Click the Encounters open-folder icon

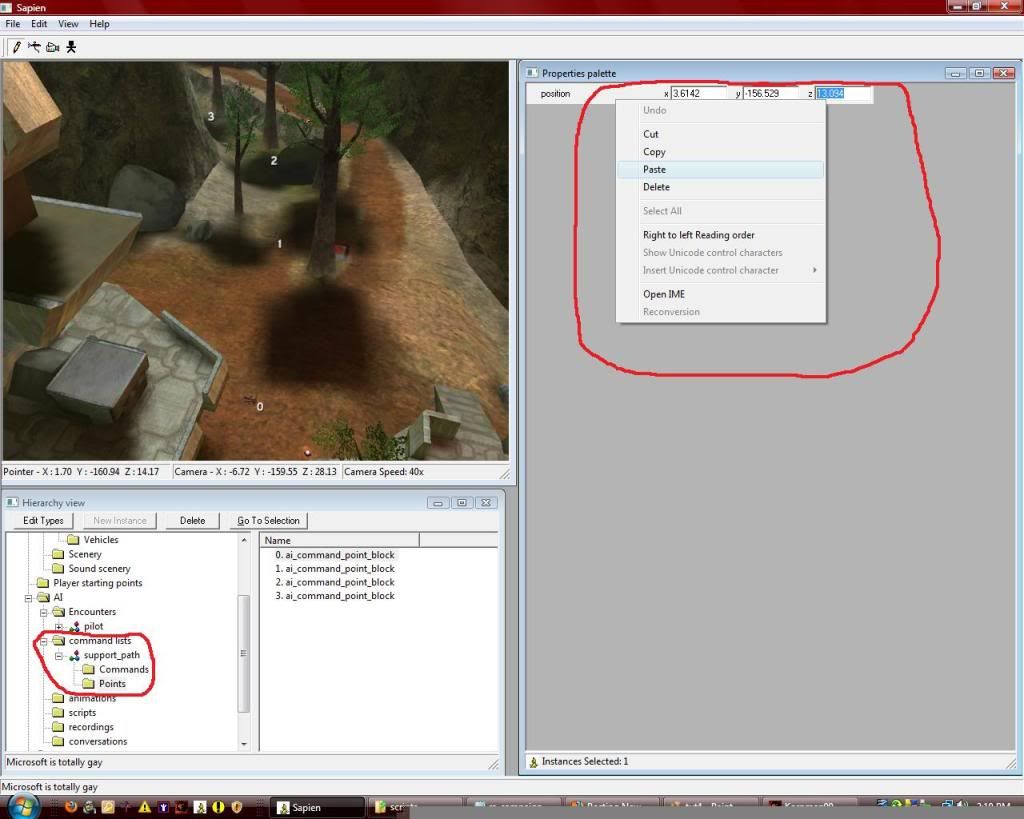[x=59, y=611]
